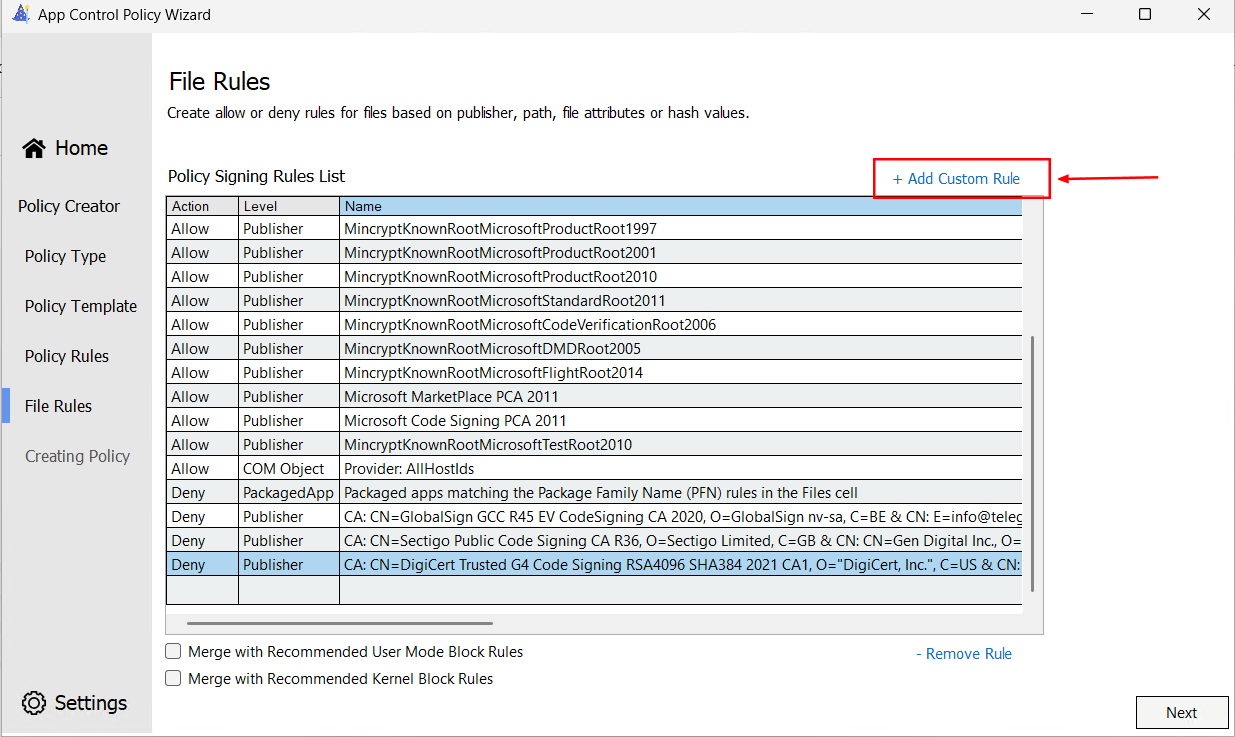Click Allow cell in the ProductRoot1997 row

(x=202, y=229)
